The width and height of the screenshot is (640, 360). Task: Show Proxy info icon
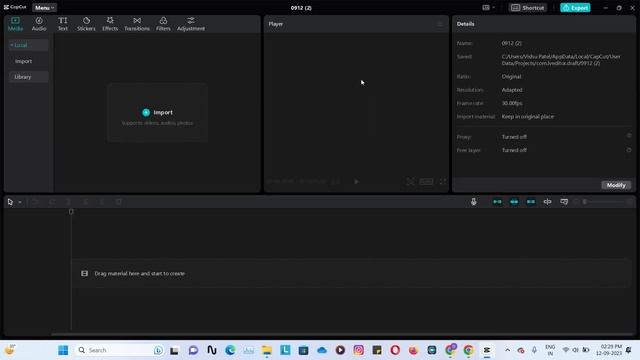coord(629,136)
